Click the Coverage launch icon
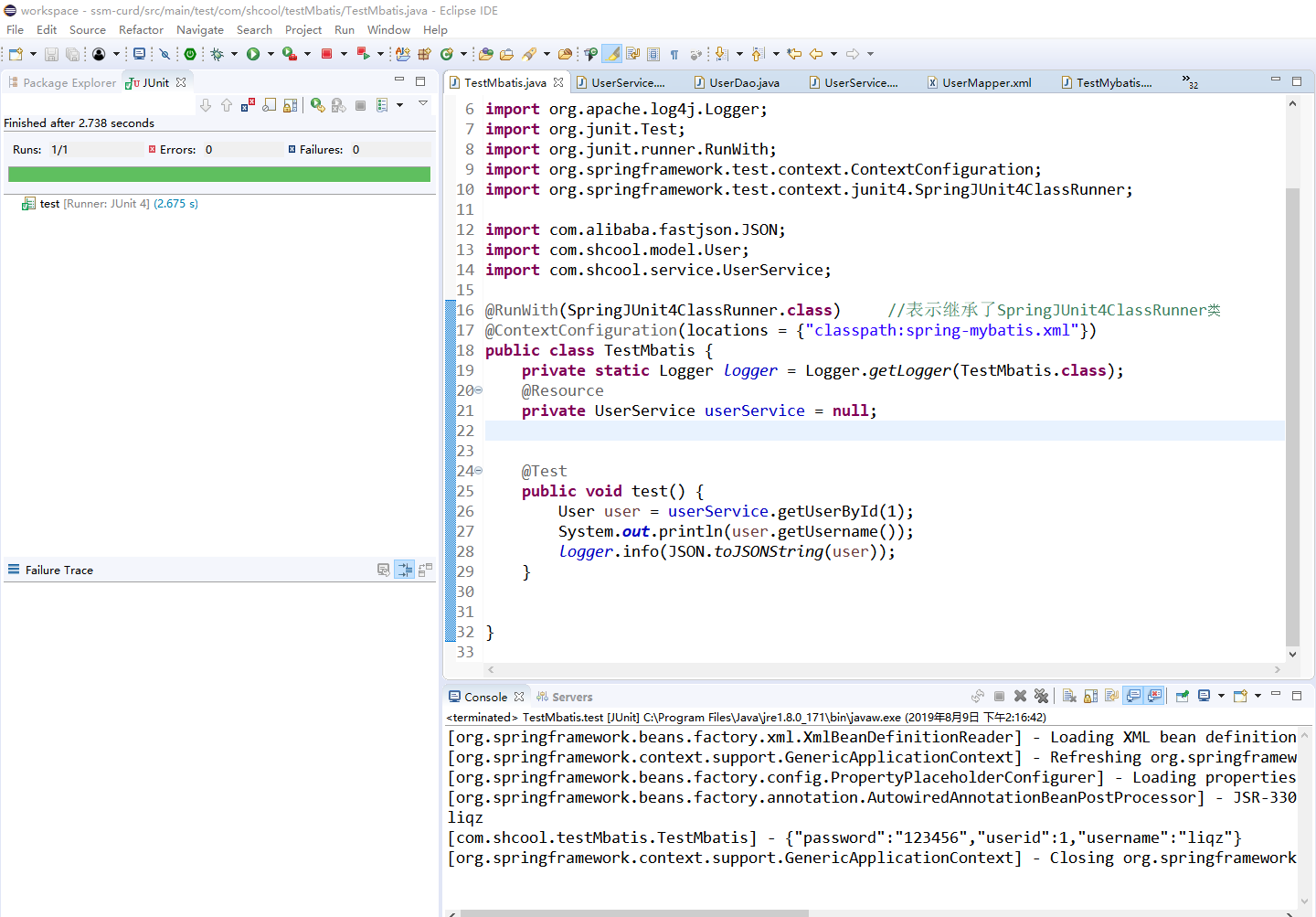This screenshot has width=1316, height=917. coord(289,55)
